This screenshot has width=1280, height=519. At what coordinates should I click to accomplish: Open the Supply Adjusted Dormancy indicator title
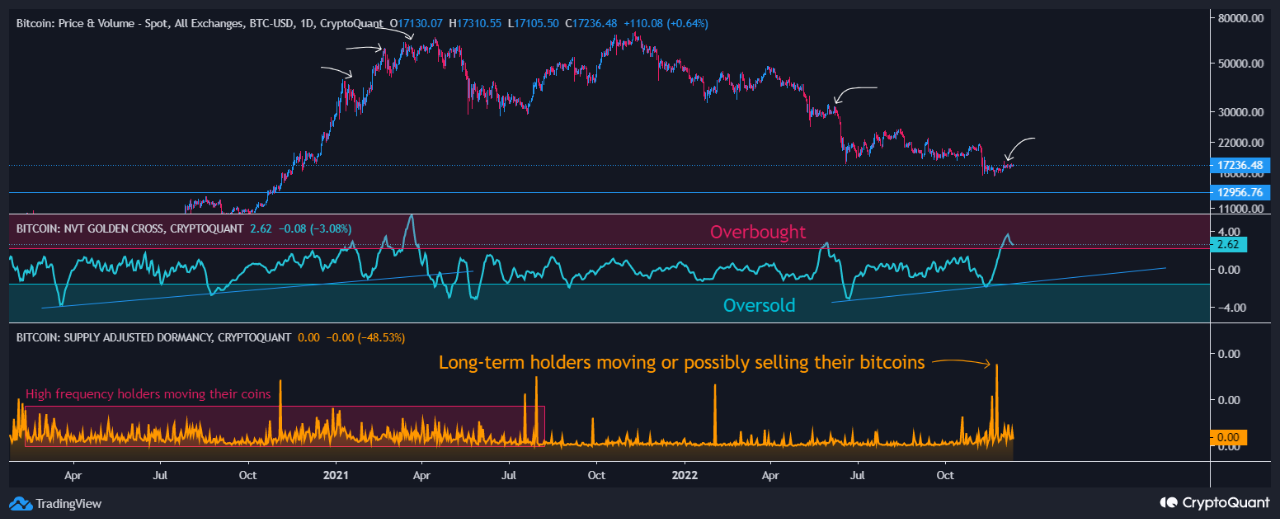[154, 338]
